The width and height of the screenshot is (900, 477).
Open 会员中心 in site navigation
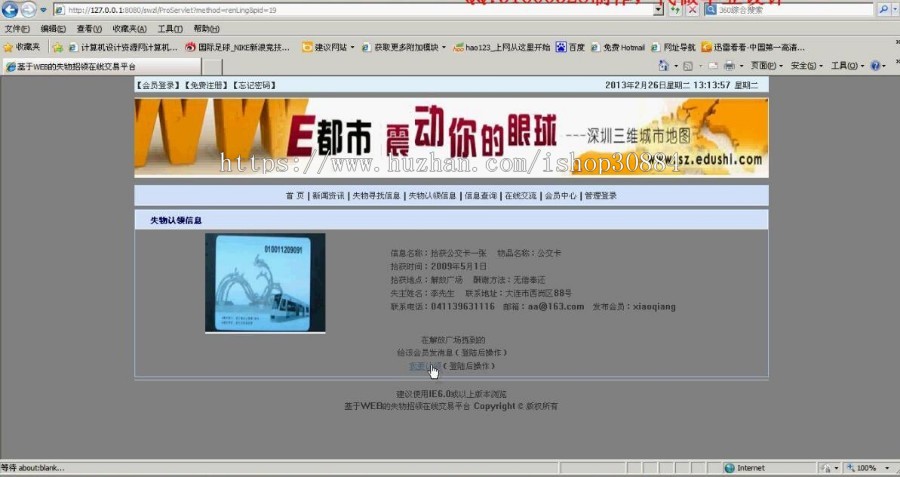click(560, 196)
